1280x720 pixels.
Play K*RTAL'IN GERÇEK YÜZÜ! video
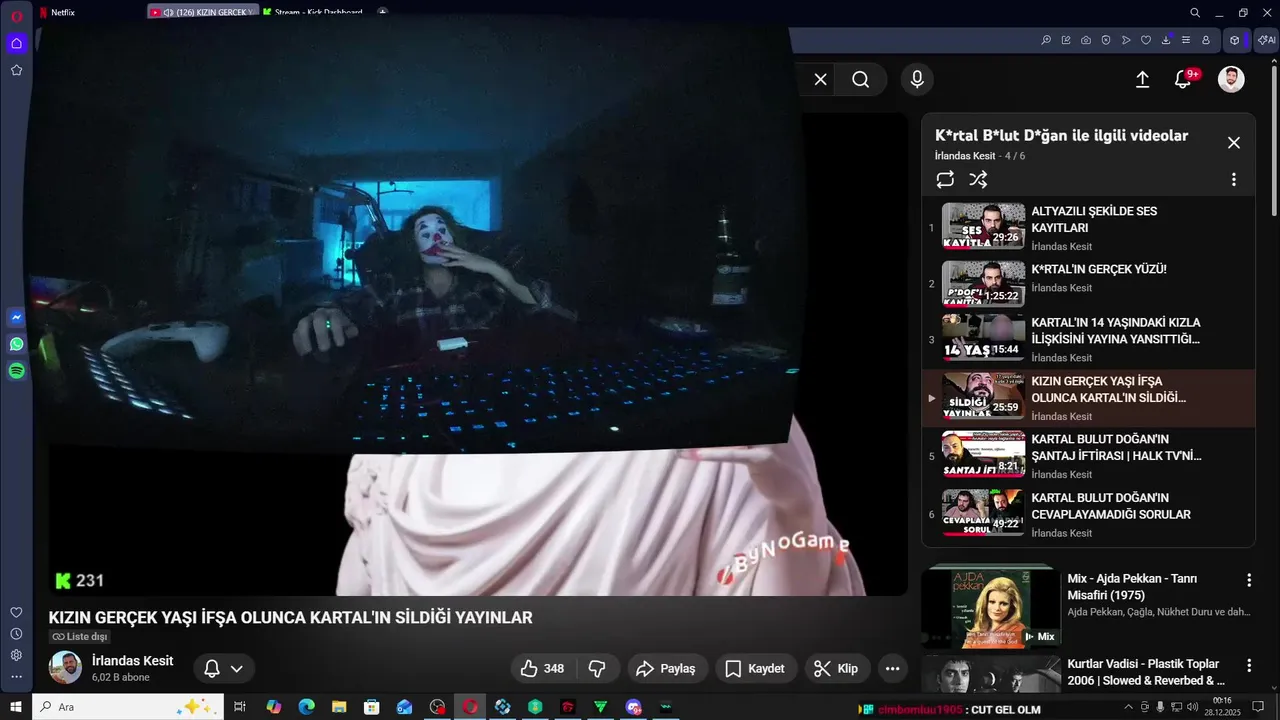1090,284
